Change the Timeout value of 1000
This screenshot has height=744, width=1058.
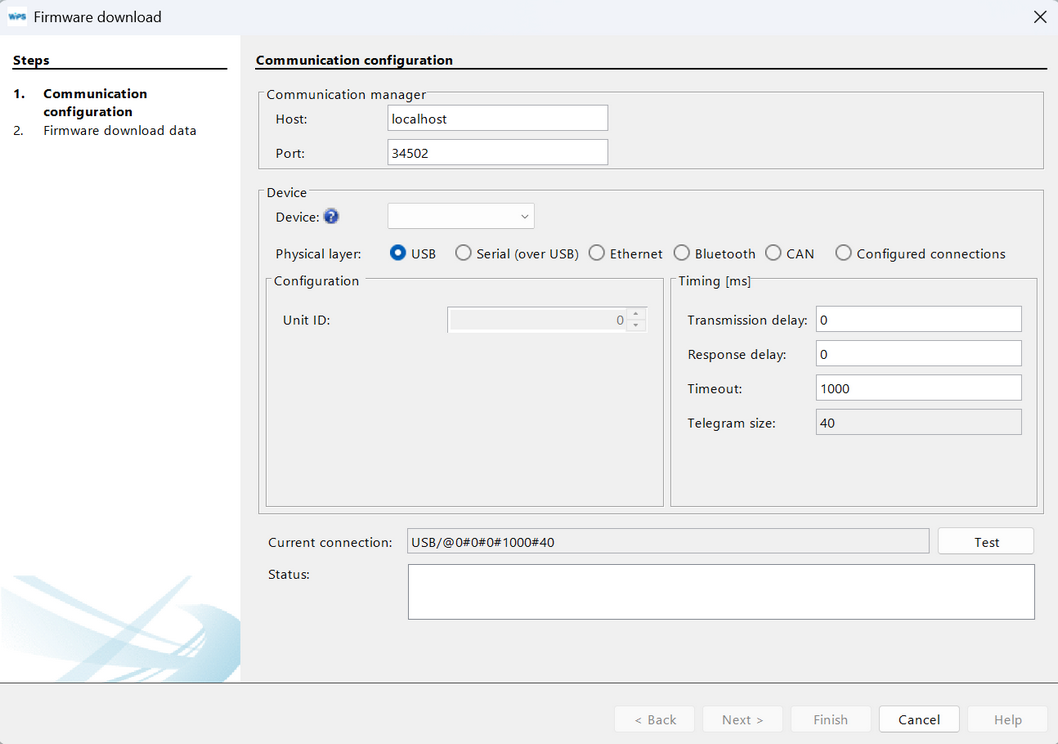pyautogui.click(x=918, y=387)
